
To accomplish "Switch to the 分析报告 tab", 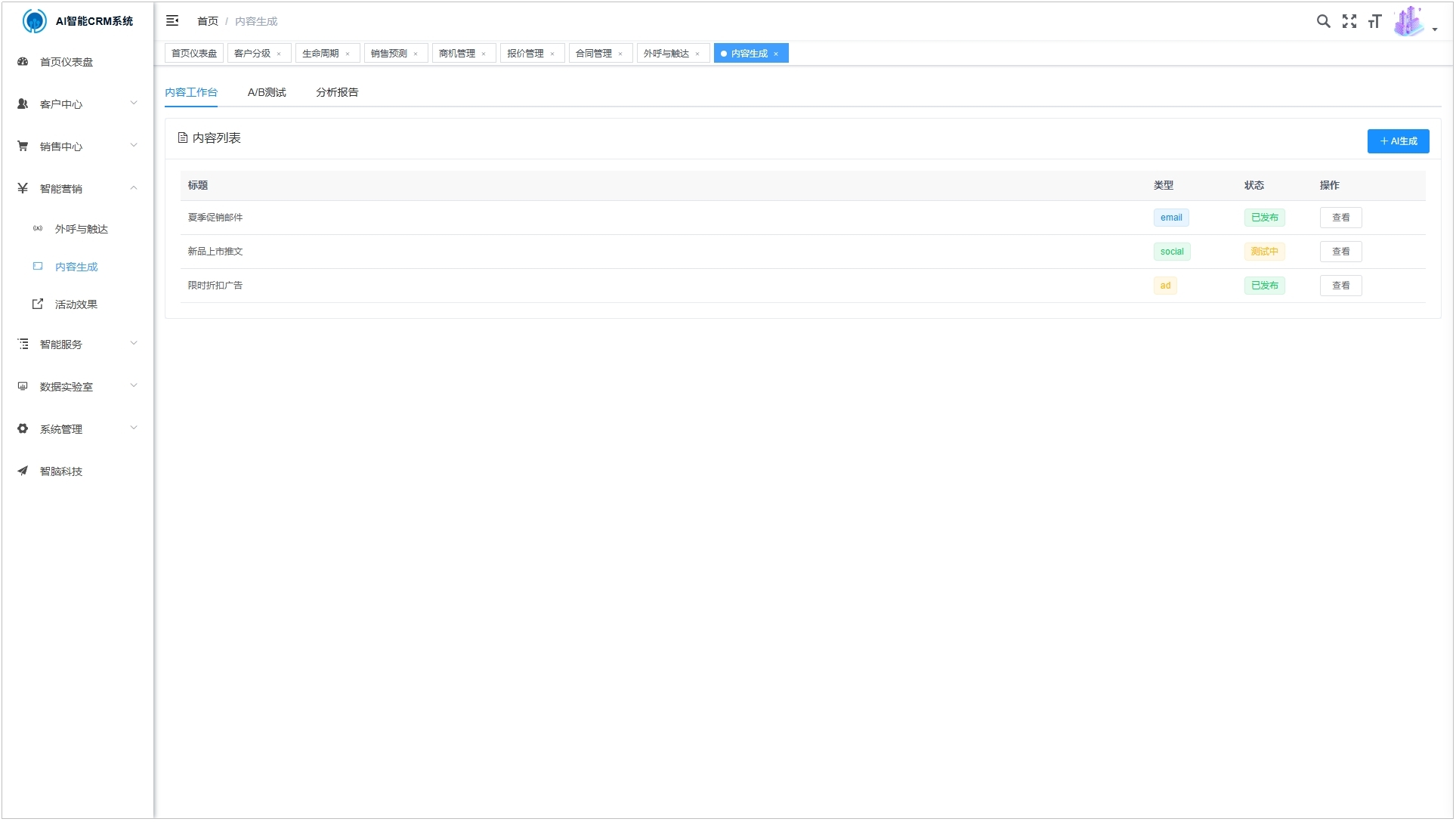I will point(337,92).
